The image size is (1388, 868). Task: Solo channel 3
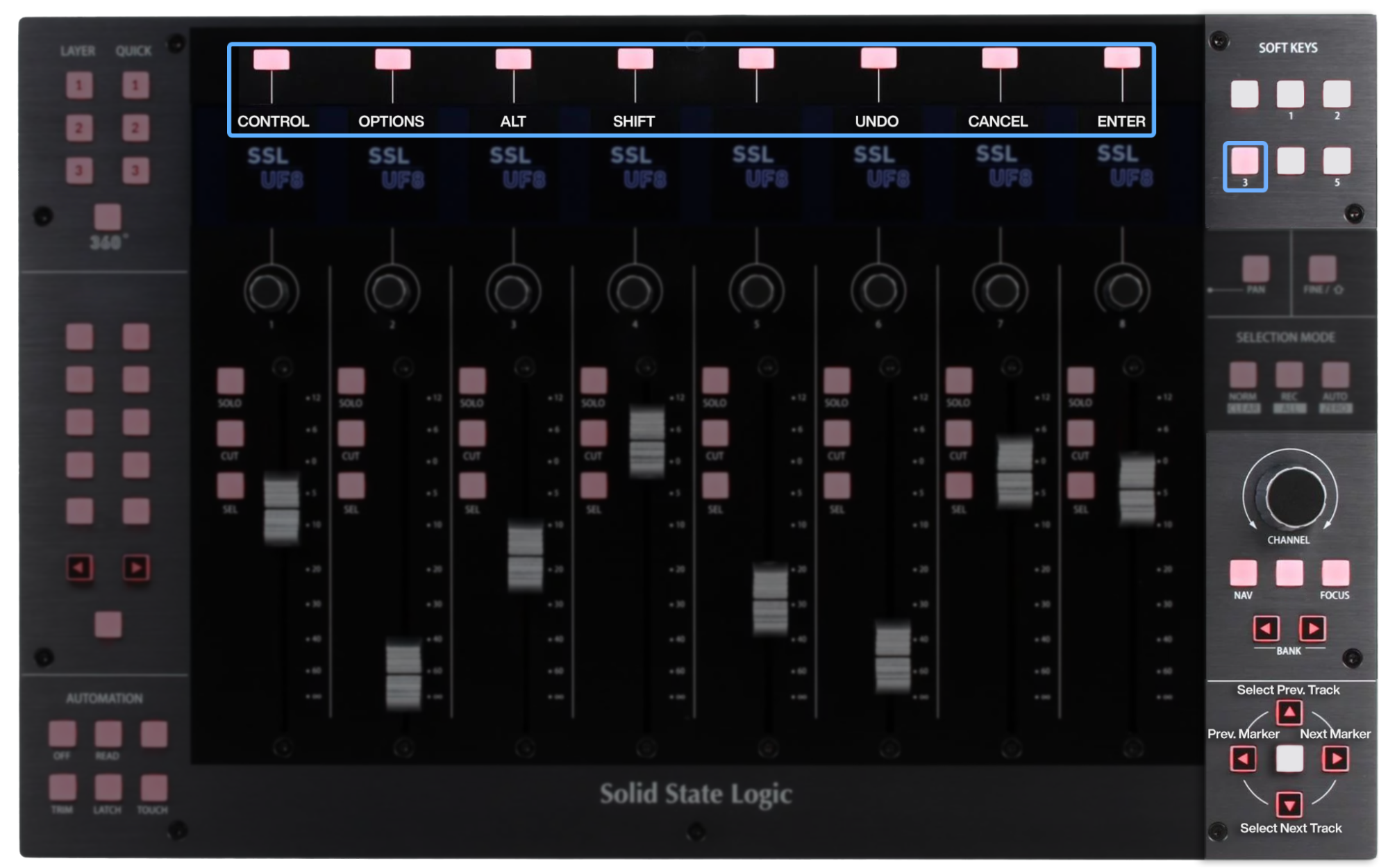point(472,381)
